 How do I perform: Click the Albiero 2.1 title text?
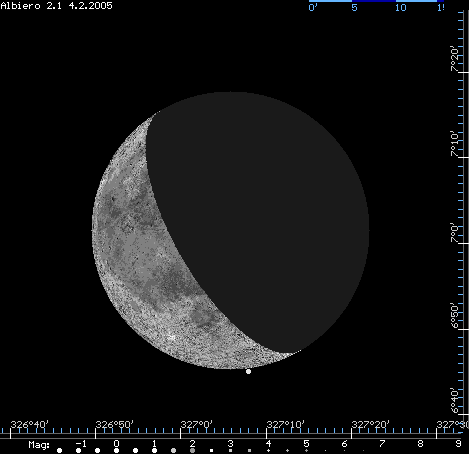(31, 6)
